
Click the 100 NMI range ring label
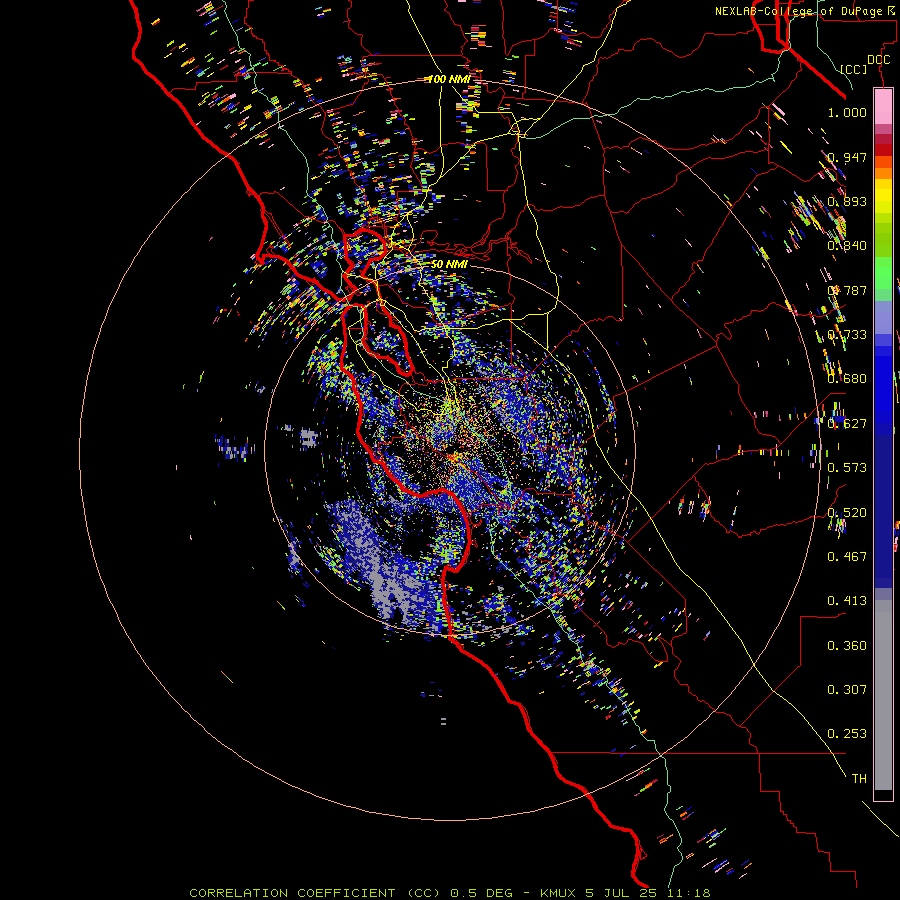448,79
